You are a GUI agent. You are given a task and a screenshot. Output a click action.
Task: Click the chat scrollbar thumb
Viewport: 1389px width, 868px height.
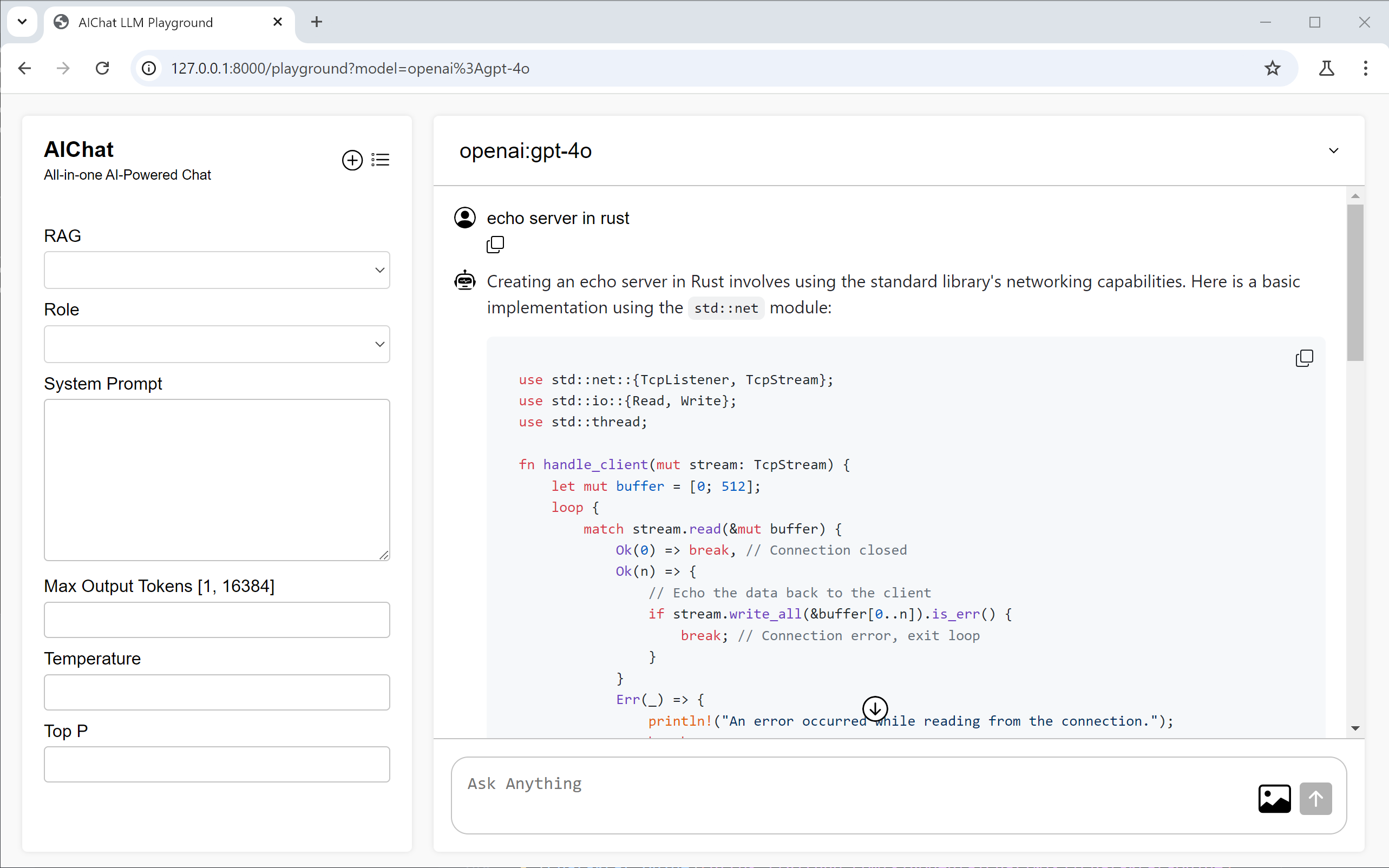[x=1354, y=281]
